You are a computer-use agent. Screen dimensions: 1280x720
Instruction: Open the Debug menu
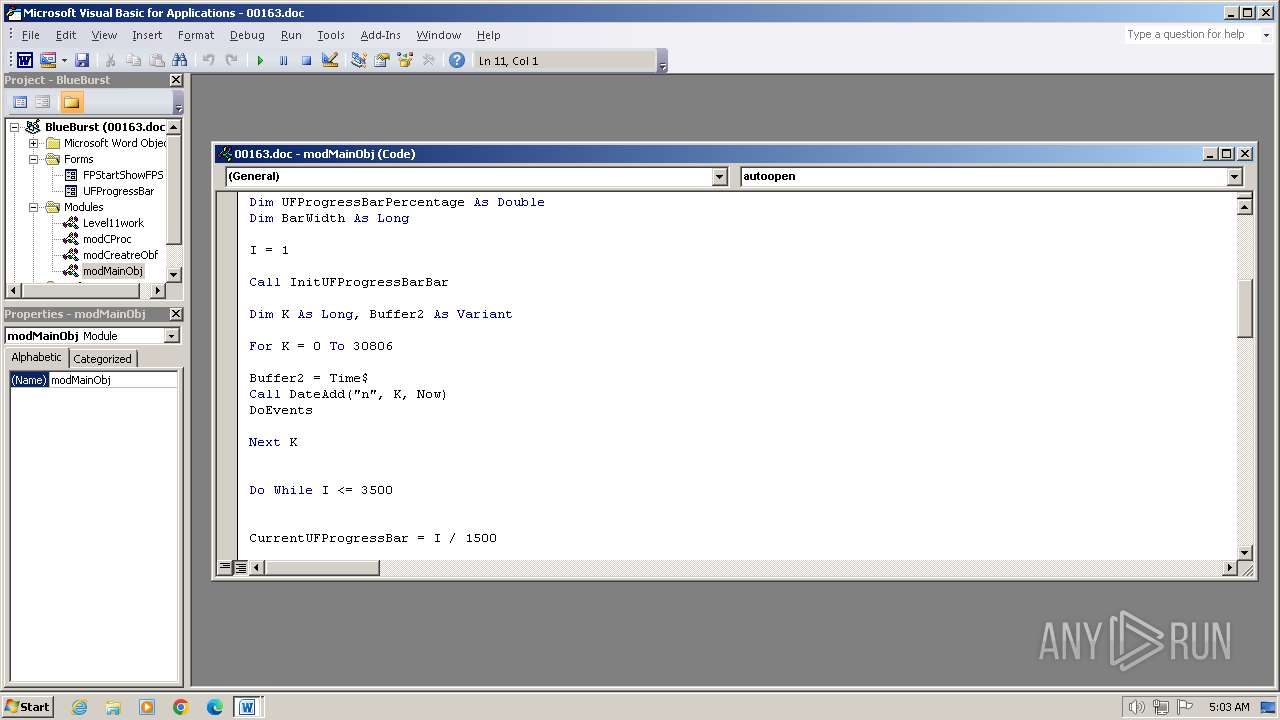point(247,35)
